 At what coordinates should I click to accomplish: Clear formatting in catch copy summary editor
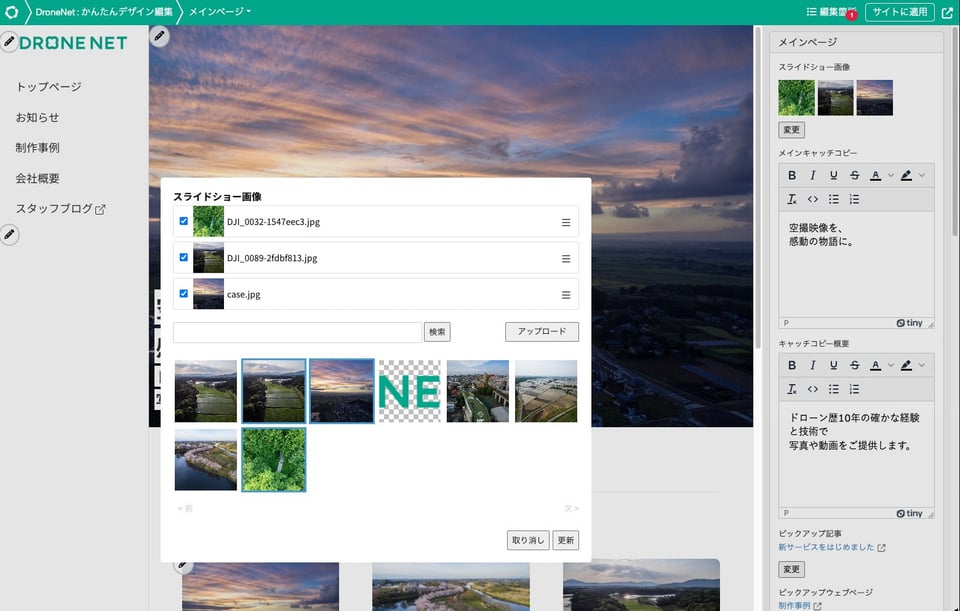pyautogui.click(x=792, y=389)
